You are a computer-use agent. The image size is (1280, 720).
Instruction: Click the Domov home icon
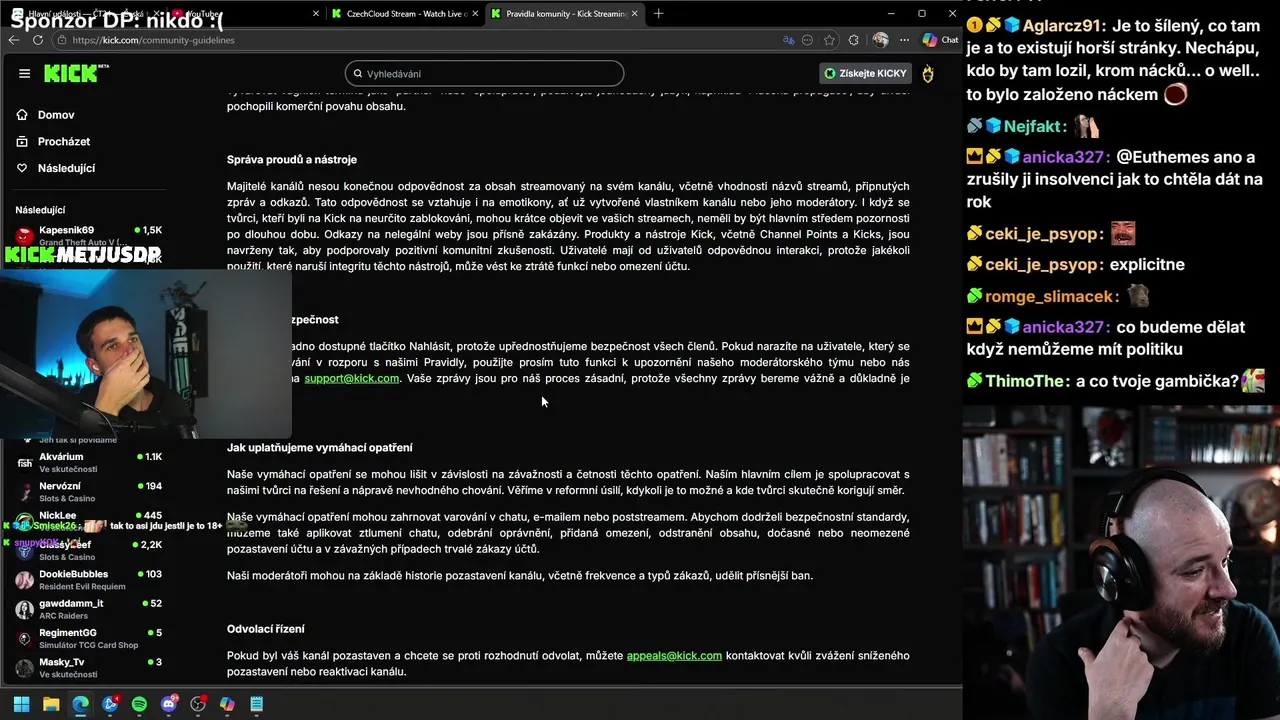(22, 115)
